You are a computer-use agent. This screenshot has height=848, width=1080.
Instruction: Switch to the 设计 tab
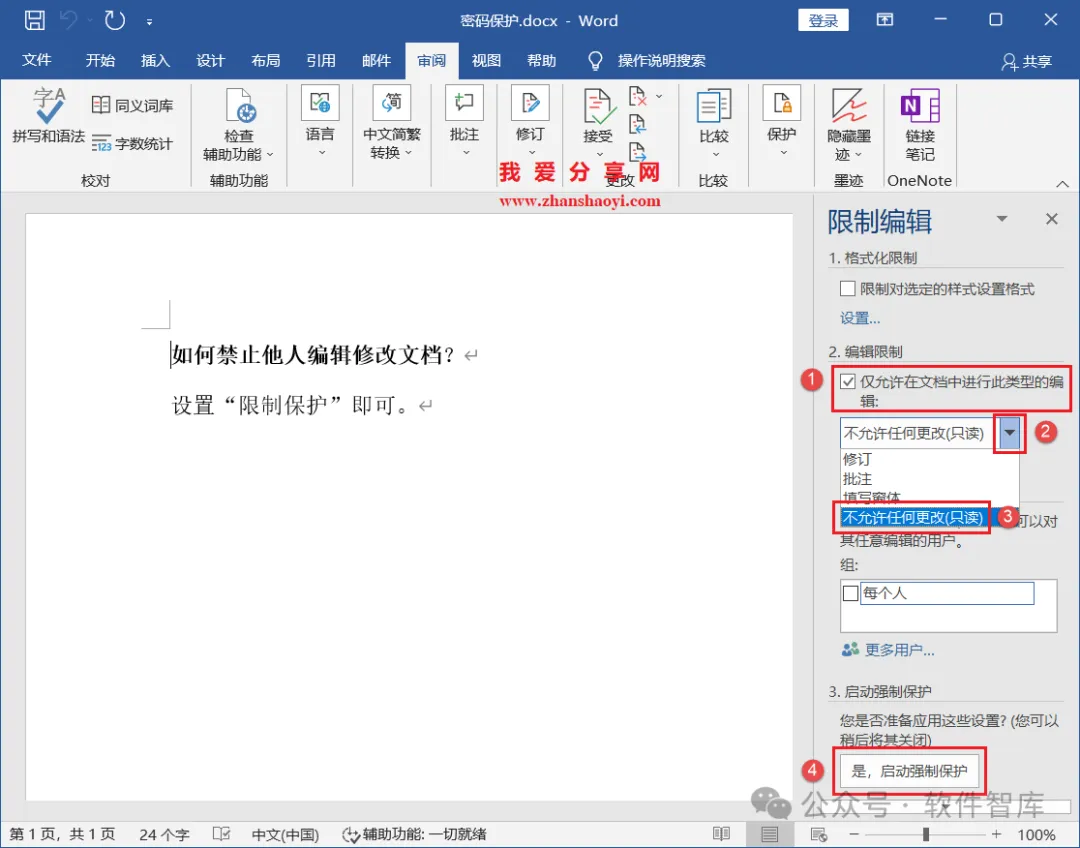(x=210, y=60)
